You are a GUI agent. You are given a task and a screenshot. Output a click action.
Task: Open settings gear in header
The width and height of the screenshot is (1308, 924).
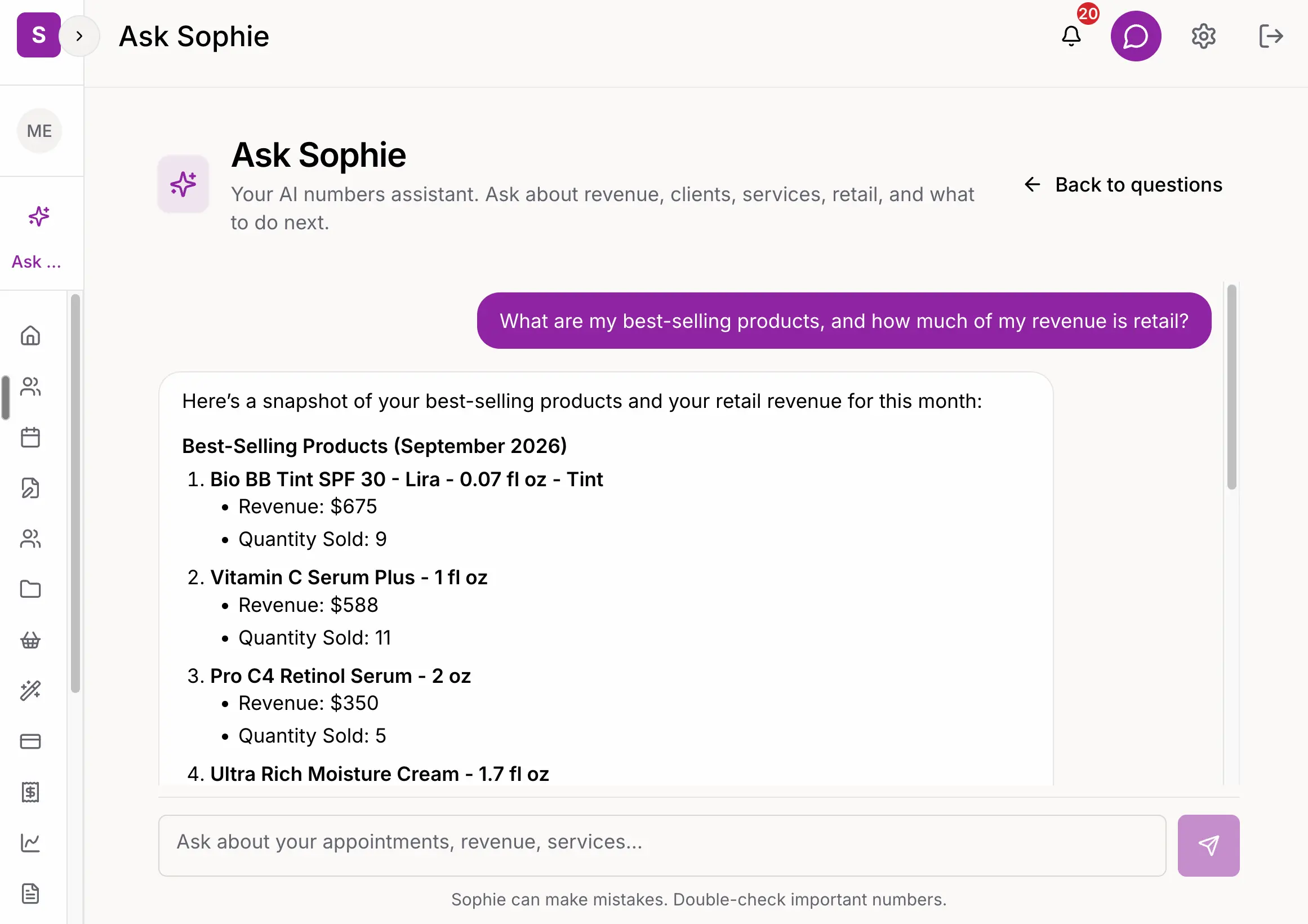click(x=1203, y=37)
